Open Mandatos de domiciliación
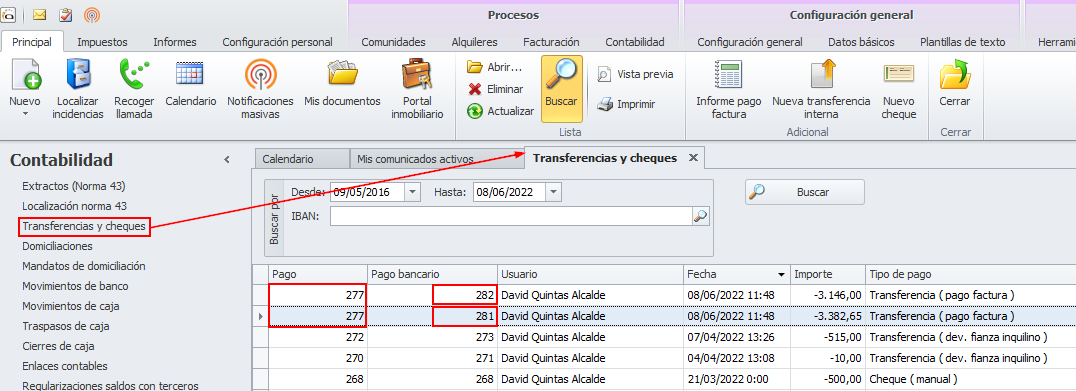 pyautogui.click(x=84, y=265)
